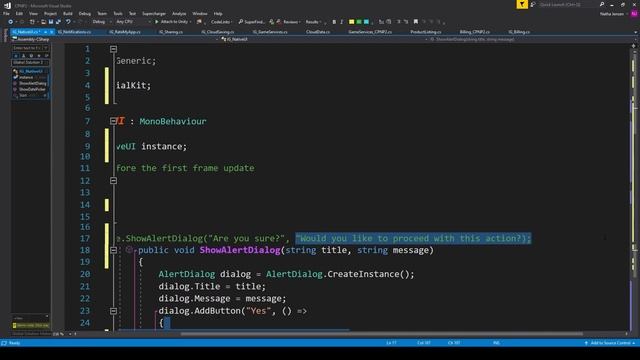Open the Results toolbar dropdown

point(313,22)
